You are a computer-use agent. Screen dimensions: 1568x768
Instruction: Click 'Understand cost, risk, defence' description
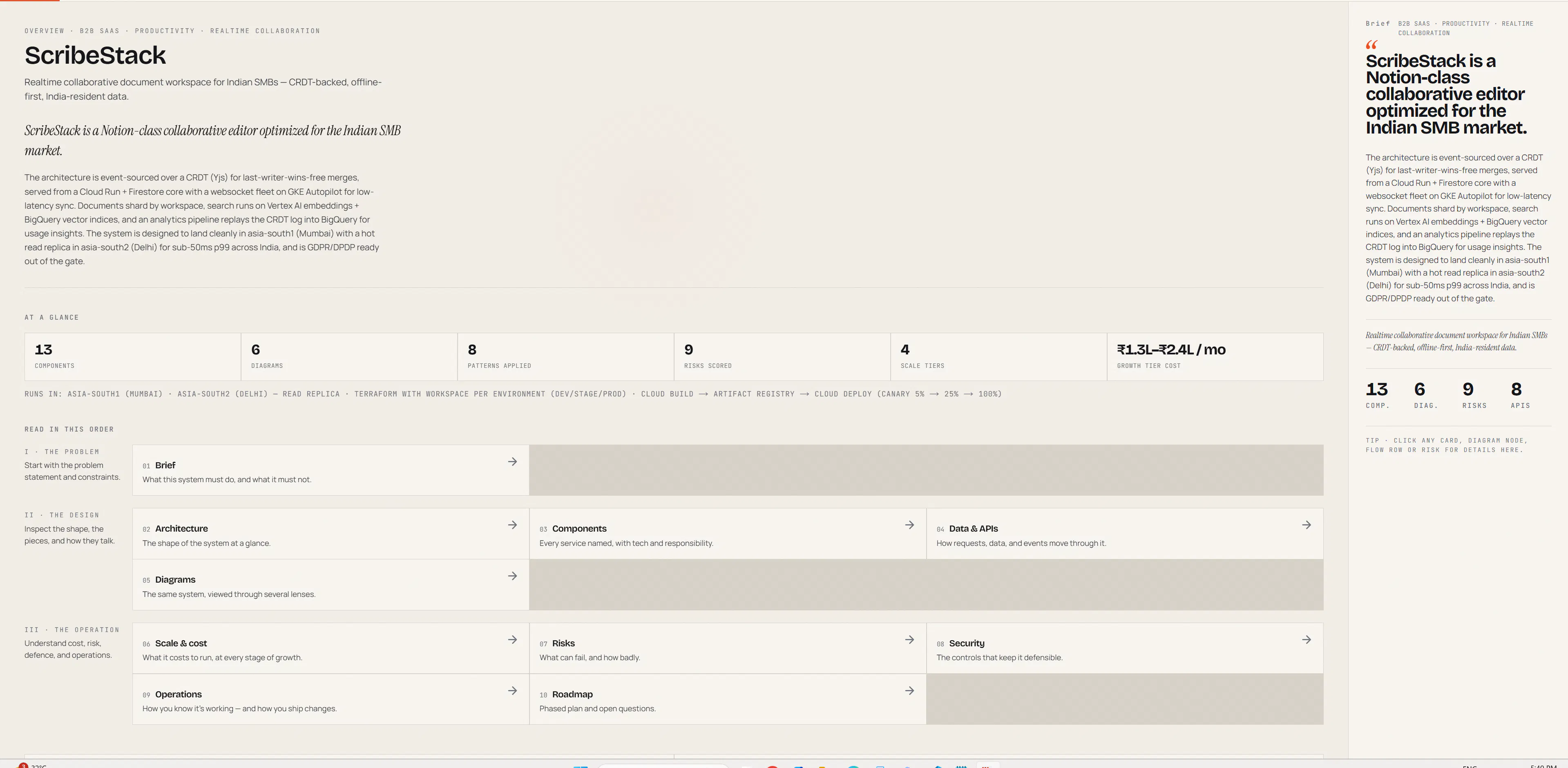pos(68,649)
